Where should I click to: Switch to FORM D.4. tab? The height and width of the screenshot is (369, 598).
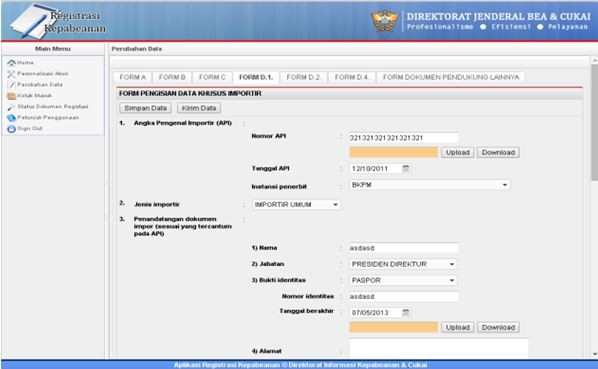pyautogui.click(x=352, y=77)
